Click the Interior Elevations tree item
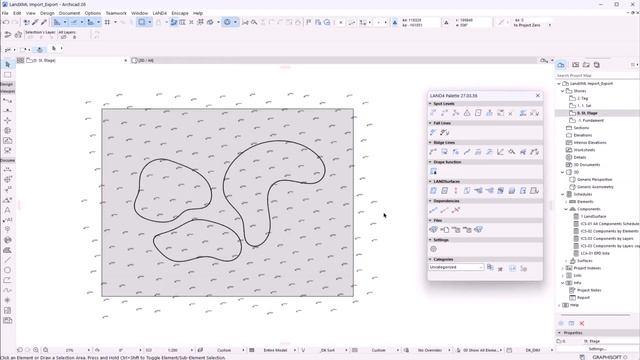This screenshot has height=360, width=640. tap(590, 142)
